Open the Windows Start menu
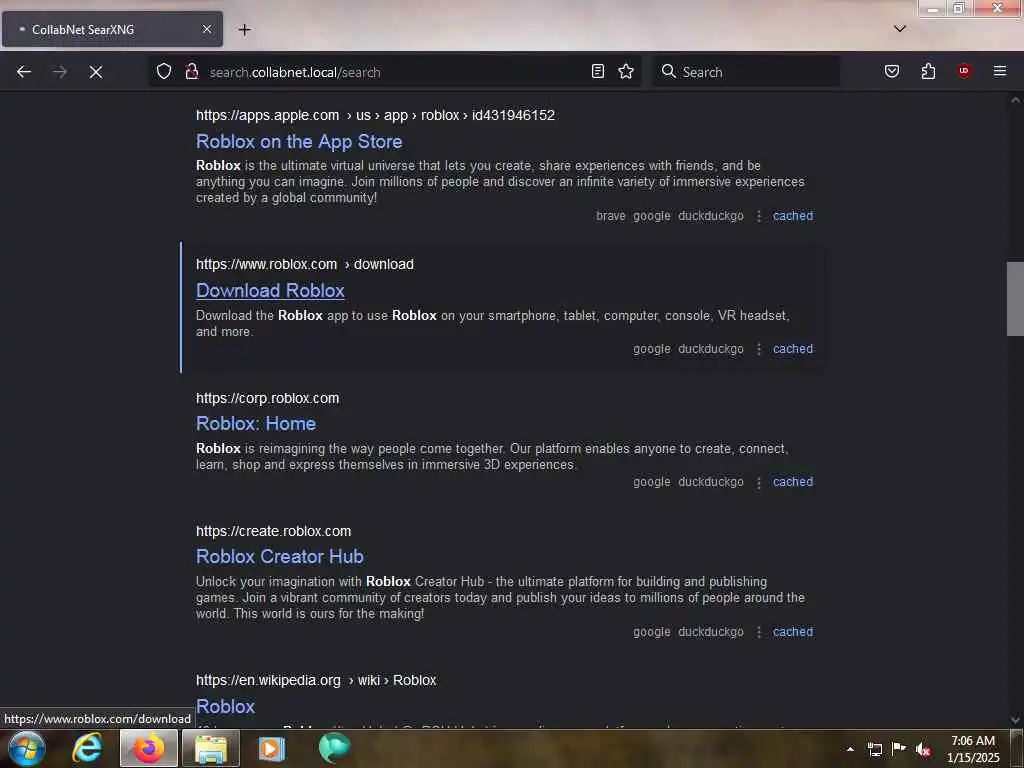This screenshot has height=768, width=1024. (26, 748)
